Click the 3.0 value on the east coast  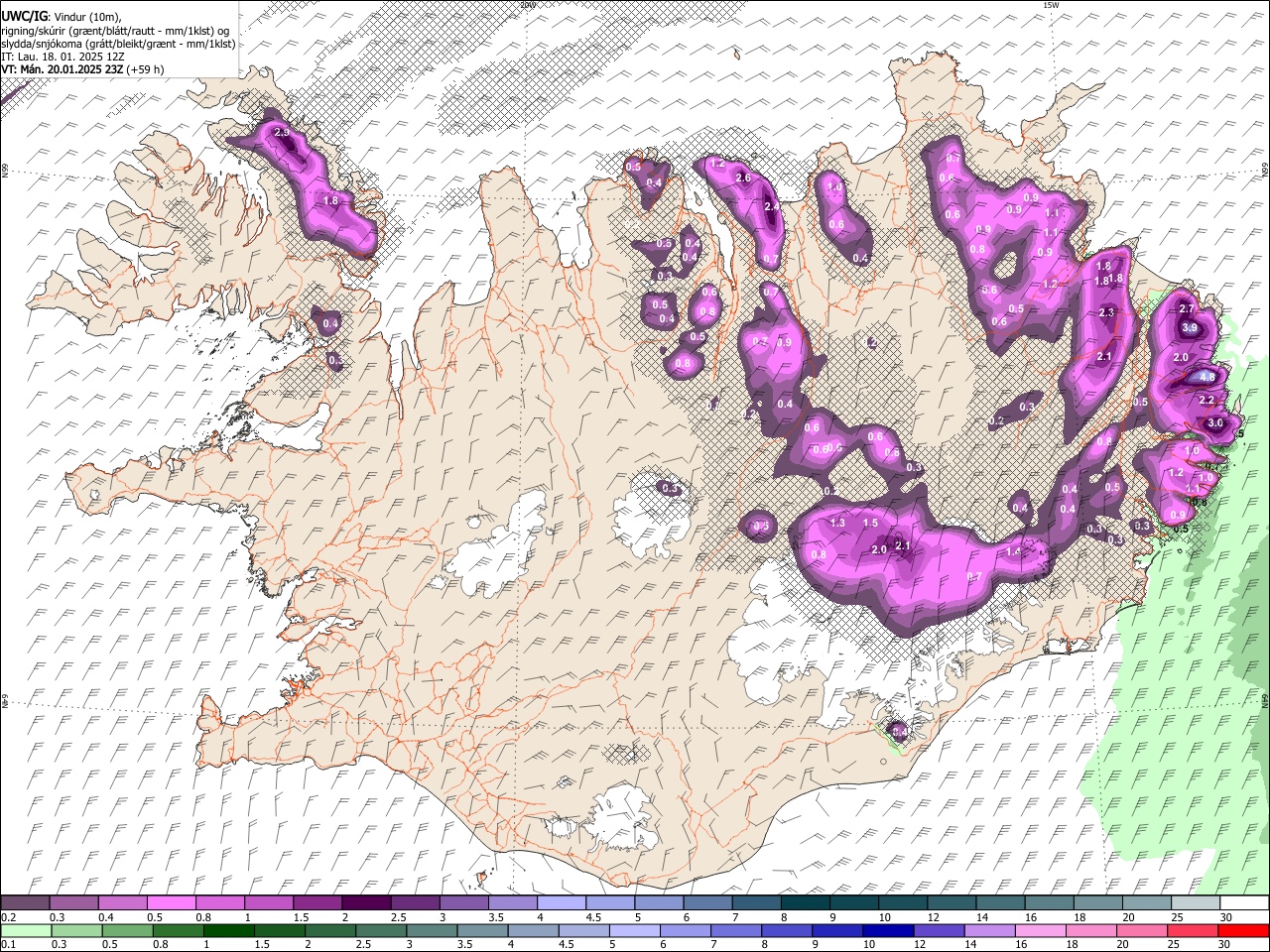pyautogui.click(x=1215, y=423)
